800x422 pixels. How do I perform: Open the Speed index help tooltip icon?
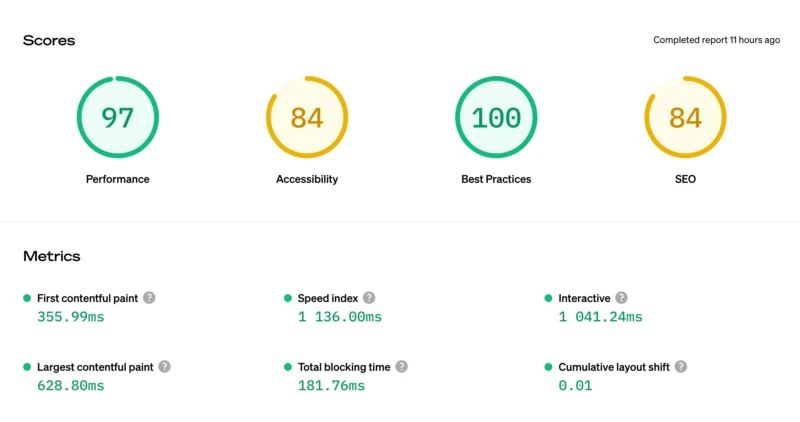coord(369,298)
